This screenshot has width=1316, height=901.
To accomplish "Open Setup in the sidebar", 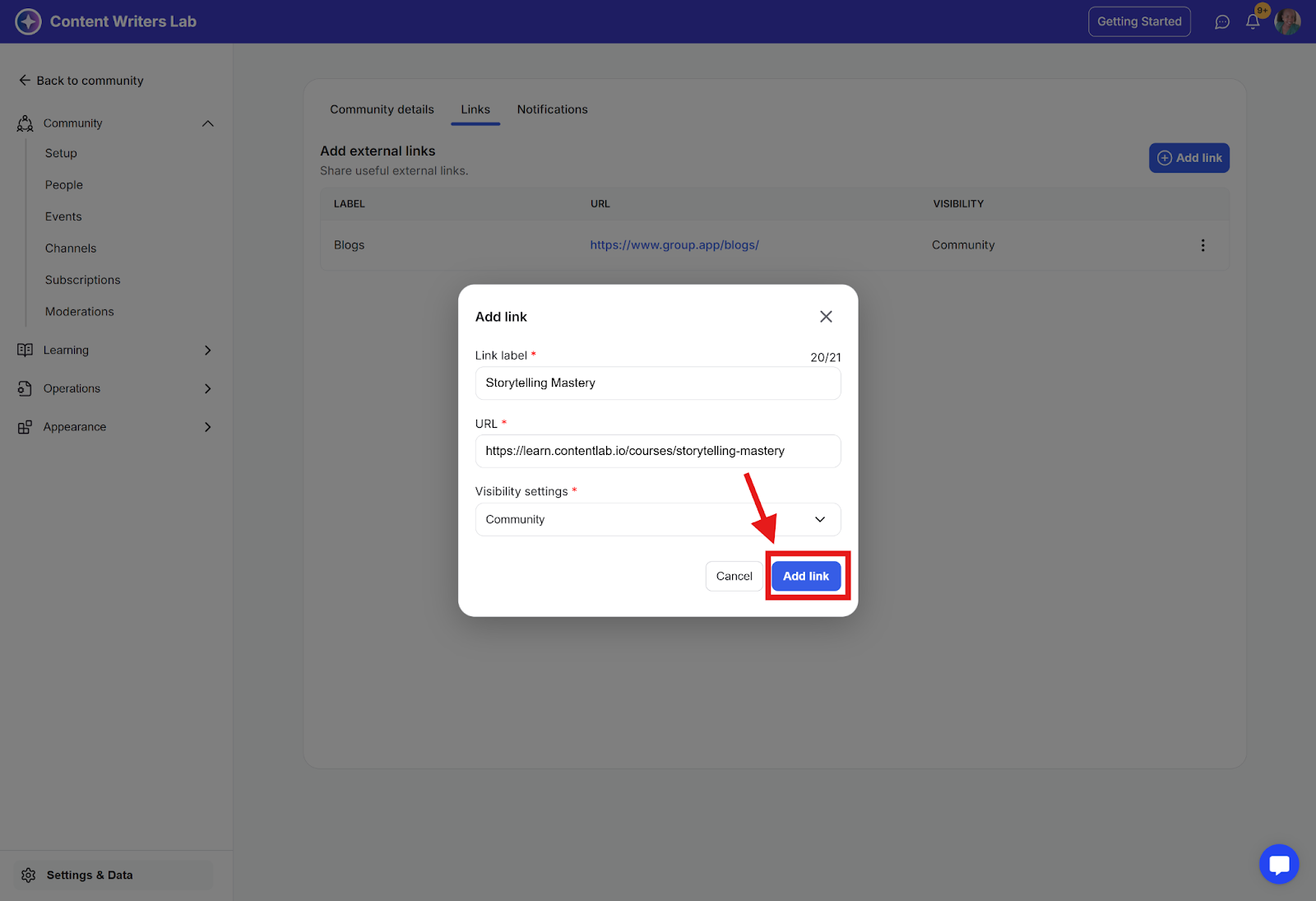I will click(61, 154).
